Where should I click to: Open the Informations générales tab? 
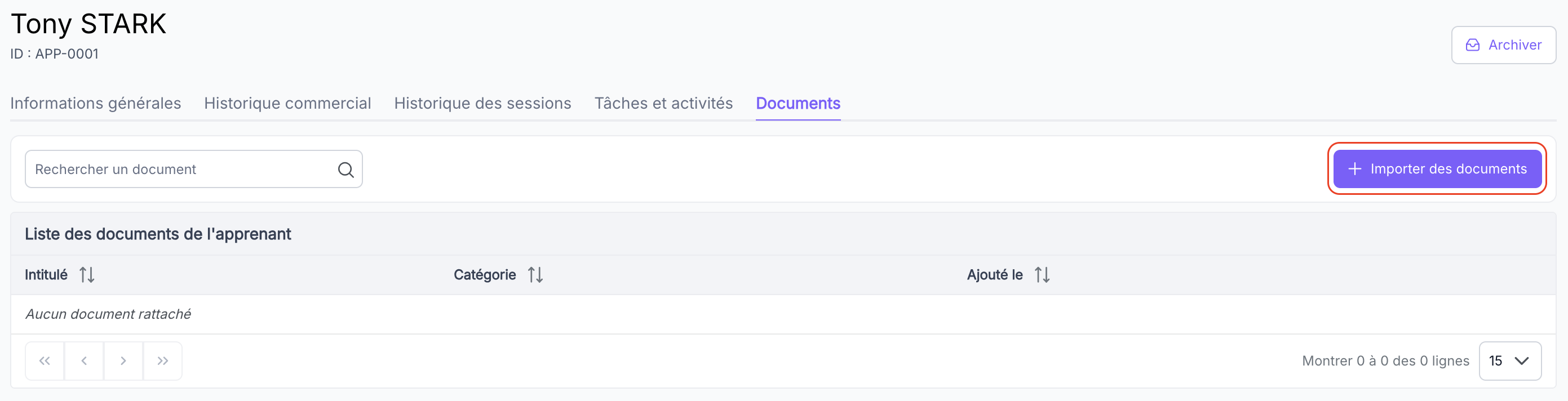coord(96,104)
